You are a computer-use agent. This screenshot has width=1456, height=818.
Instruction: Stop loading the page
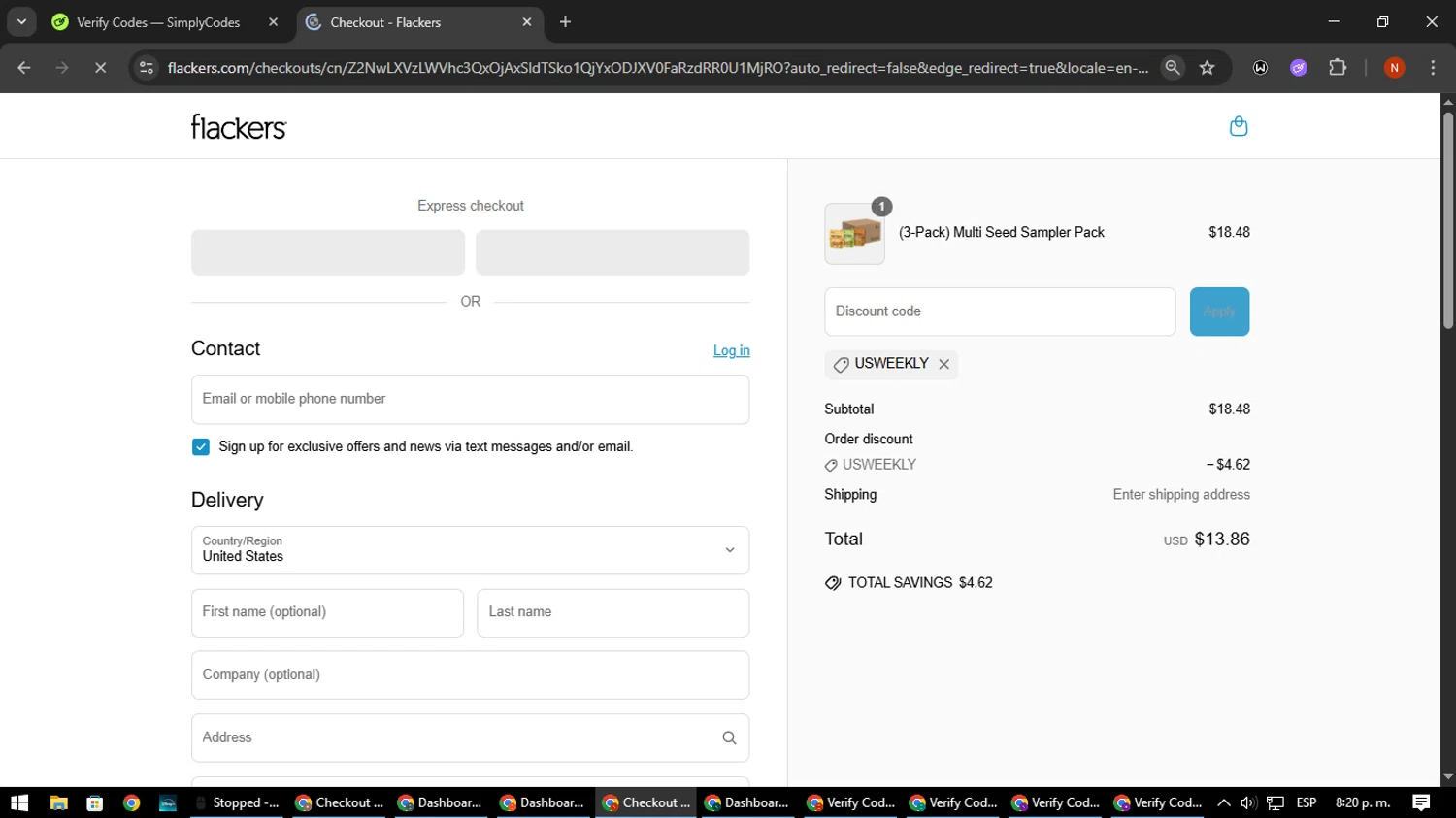(x=100, y=68)
